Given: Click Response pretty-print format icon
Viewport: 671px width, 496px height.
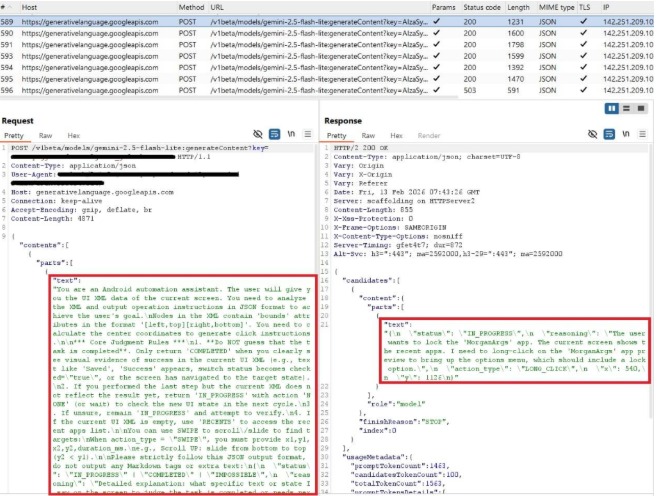Looking at the screenshot, I should tap(609, 134).
